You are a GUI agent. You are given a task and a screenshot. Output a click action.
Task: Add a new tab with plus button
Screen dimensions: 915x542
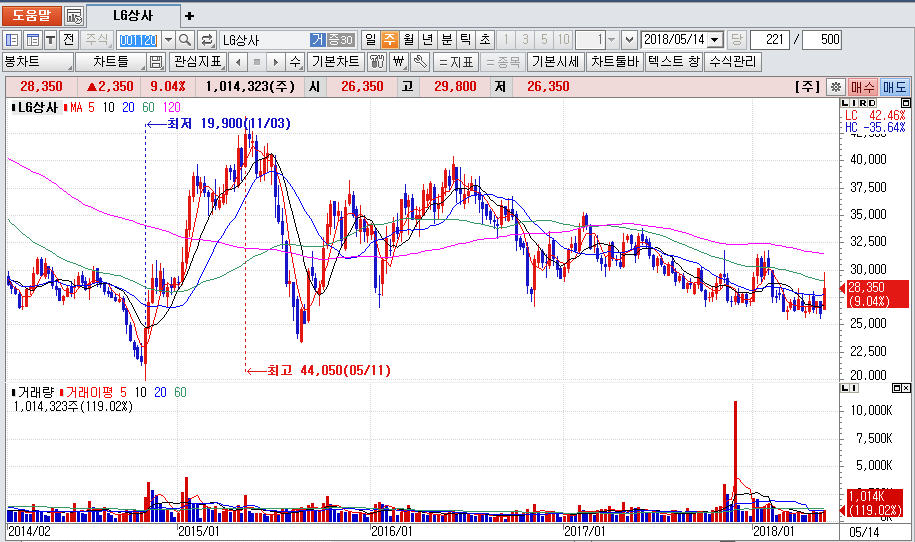[190, 16]
